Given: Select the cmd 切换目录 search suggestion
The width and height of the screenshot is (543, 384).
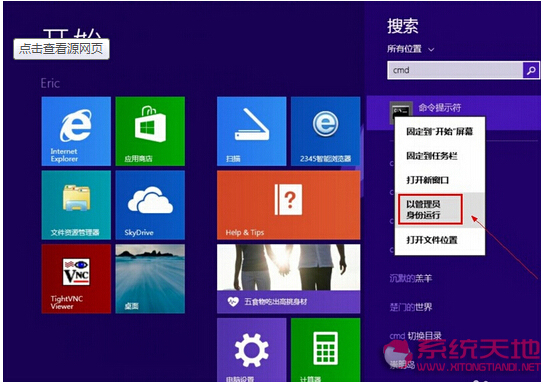Looking at the screenshot, I should point(415,336).
